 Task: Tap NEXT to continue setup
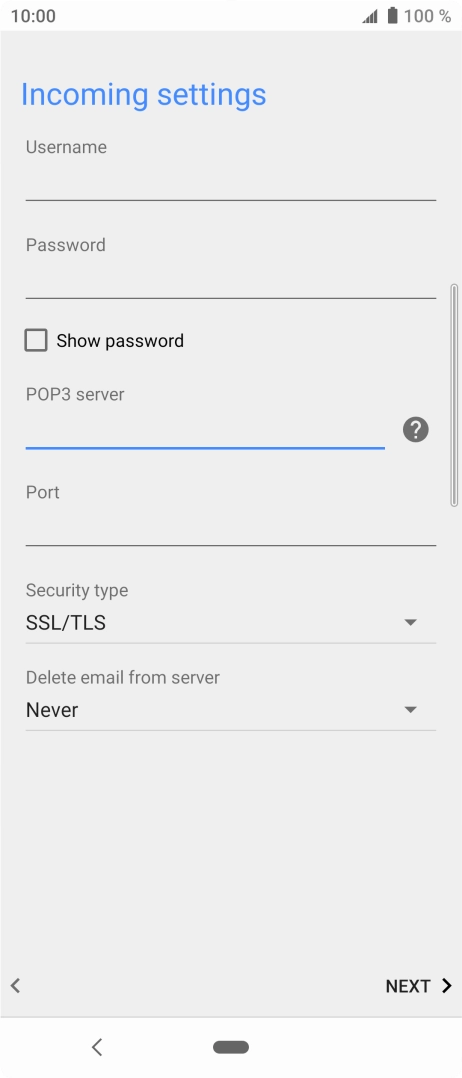[x=408, y=986]
